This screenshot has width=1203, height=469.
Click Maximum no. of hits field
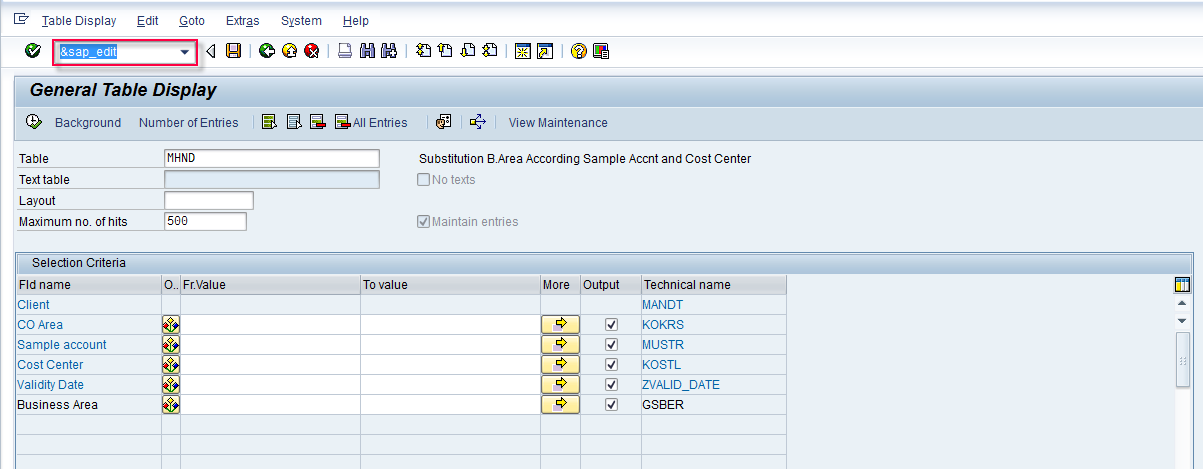(x=205, y=221)
